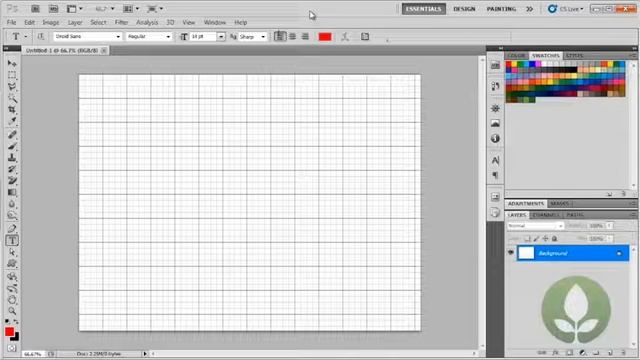The width and height of the screenshot is (640, 360).
Task: Launch Adobe Bridge from application bar
Action: pos(36,9)
